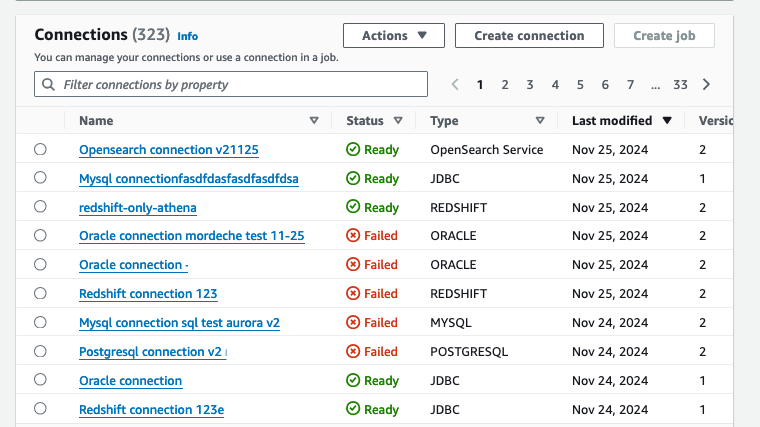Select radio button for redshift-only-athena

40,207
